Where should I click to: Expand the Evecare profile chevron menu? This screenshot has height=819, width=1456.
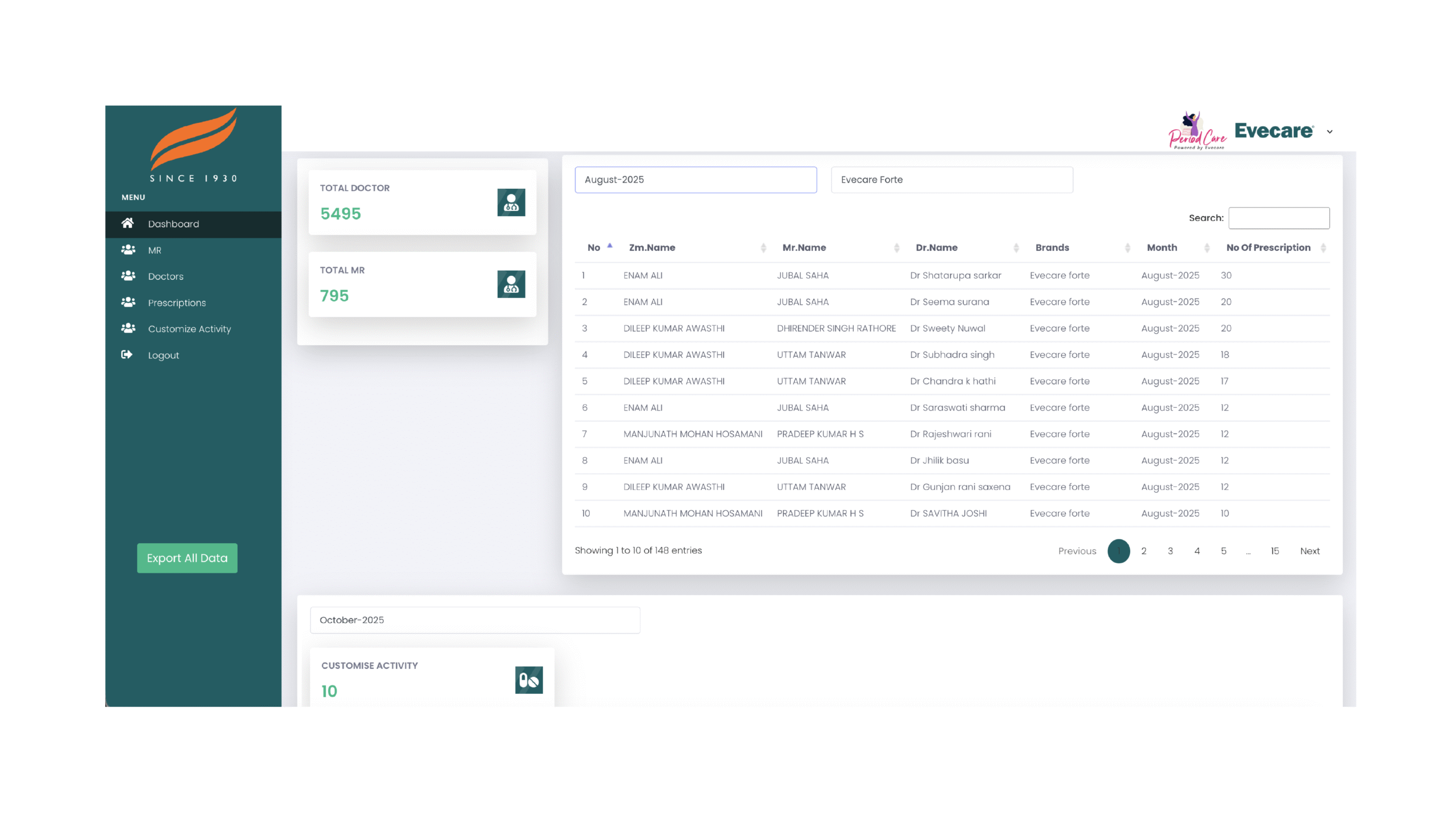[1329, 131]
